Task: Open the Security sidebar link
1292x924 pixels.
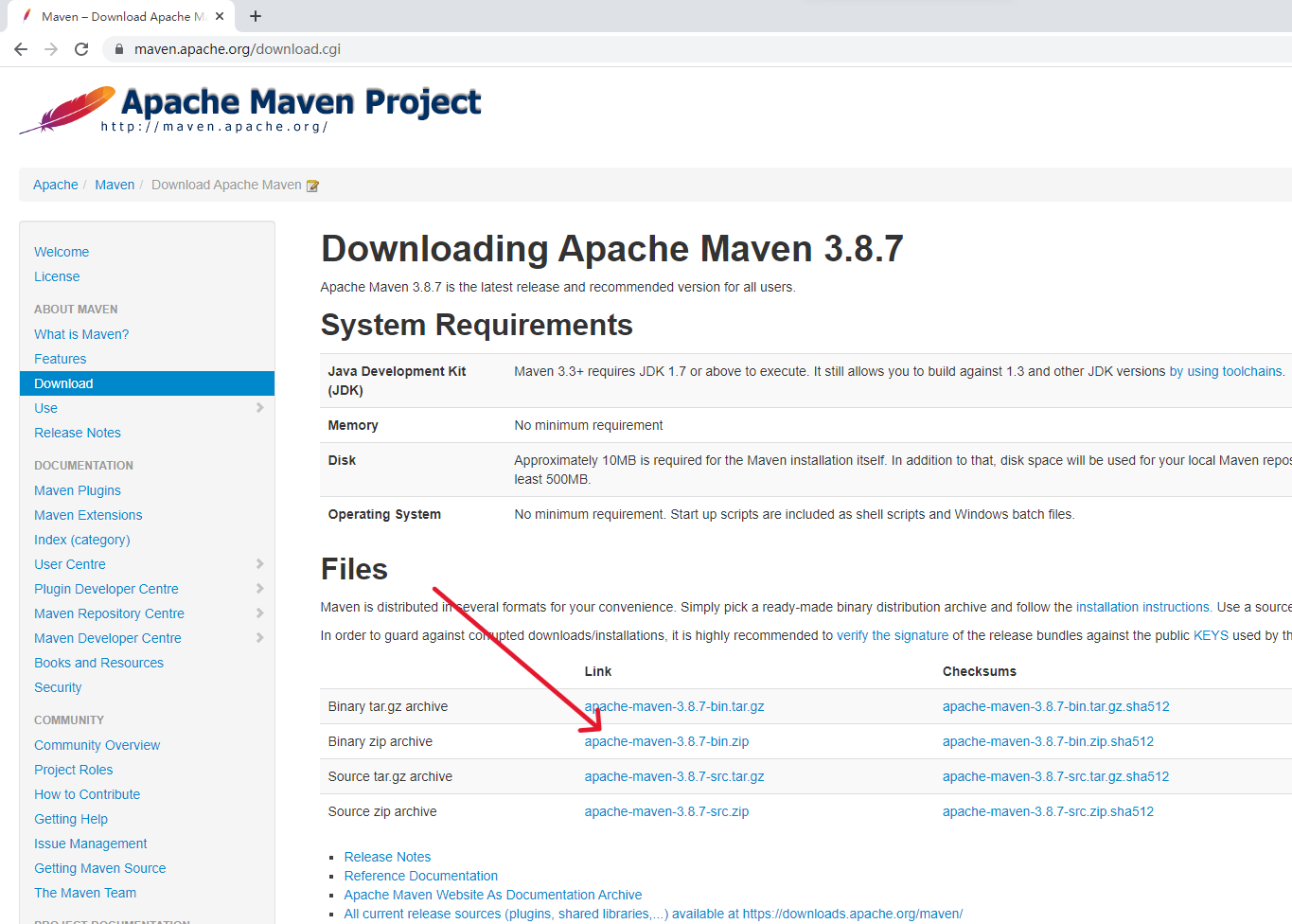Action: 58,687
